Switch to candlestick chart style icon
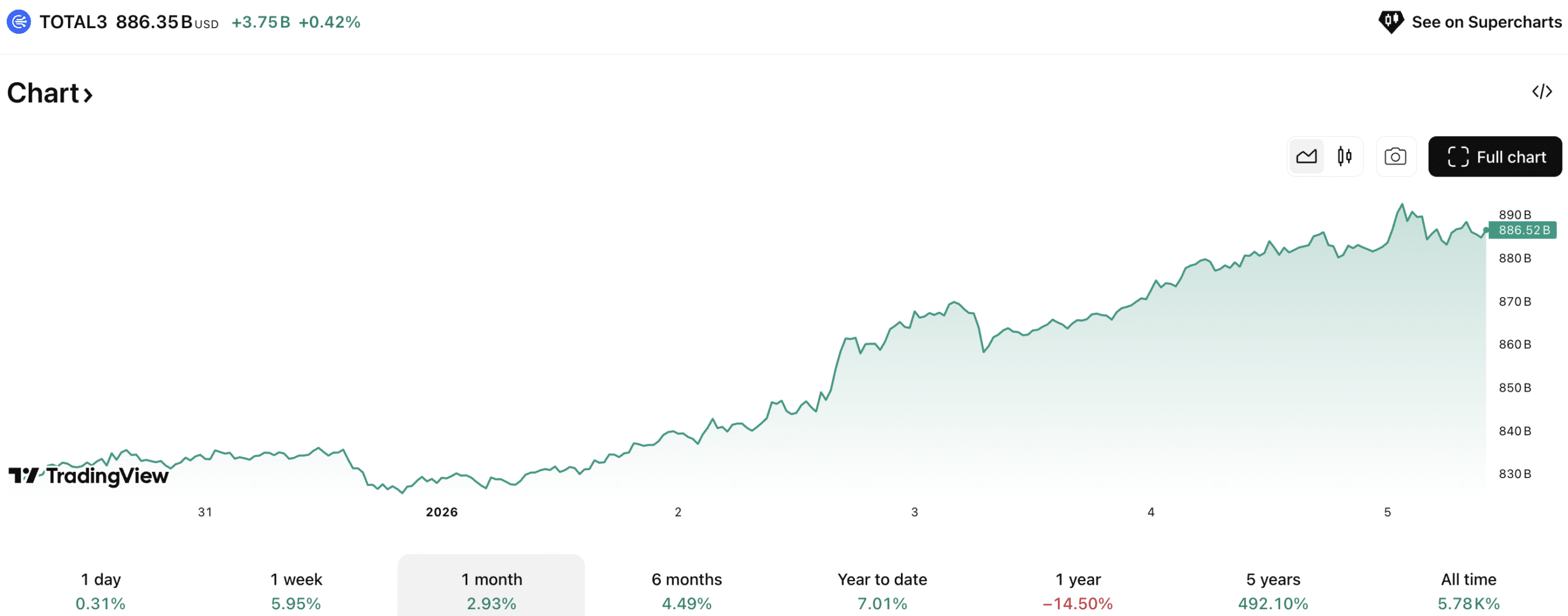This screenshot has height=616, width=1568. (1344, 157)
